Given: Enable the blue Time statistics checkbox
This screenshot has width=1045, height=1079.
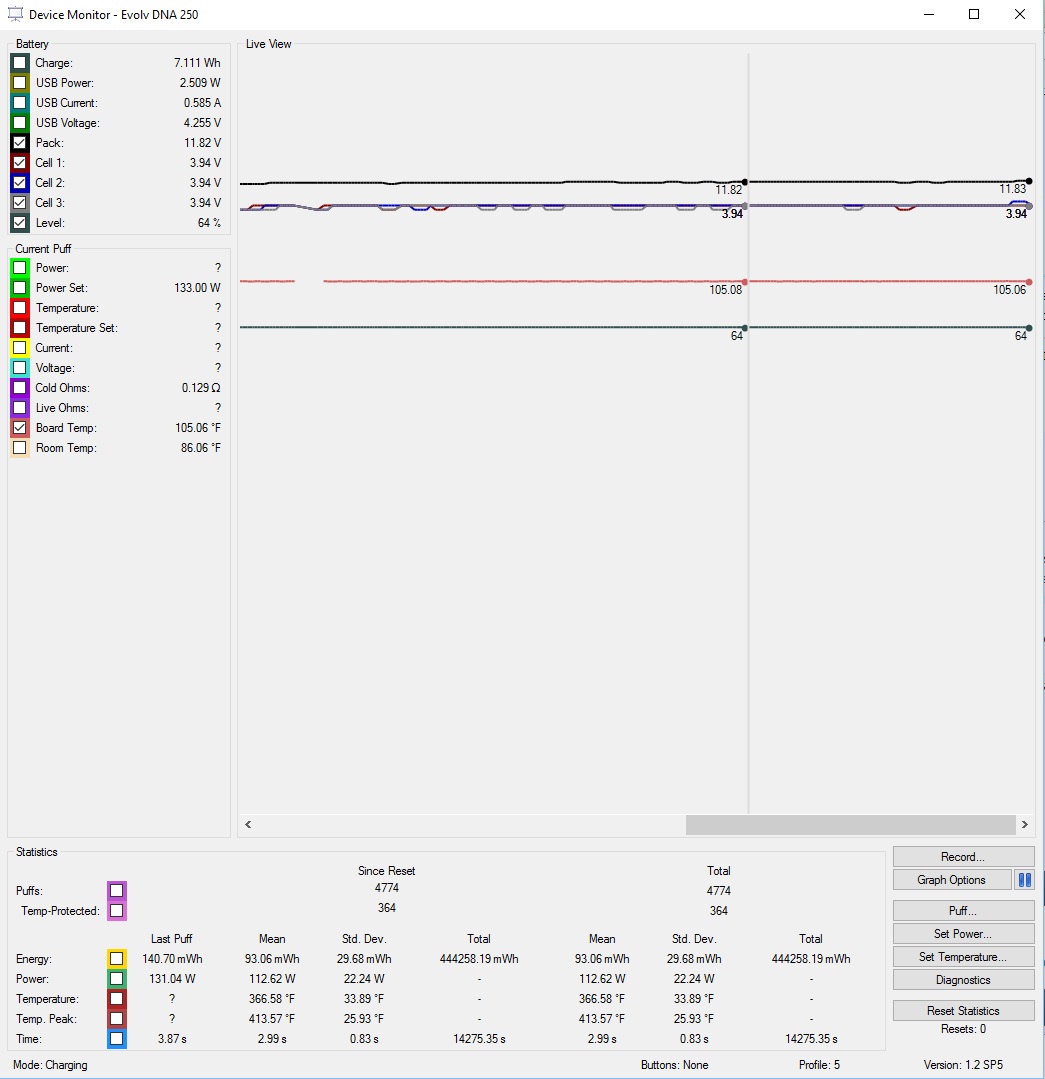Looking at the screenshot, I should point(117,1039).
